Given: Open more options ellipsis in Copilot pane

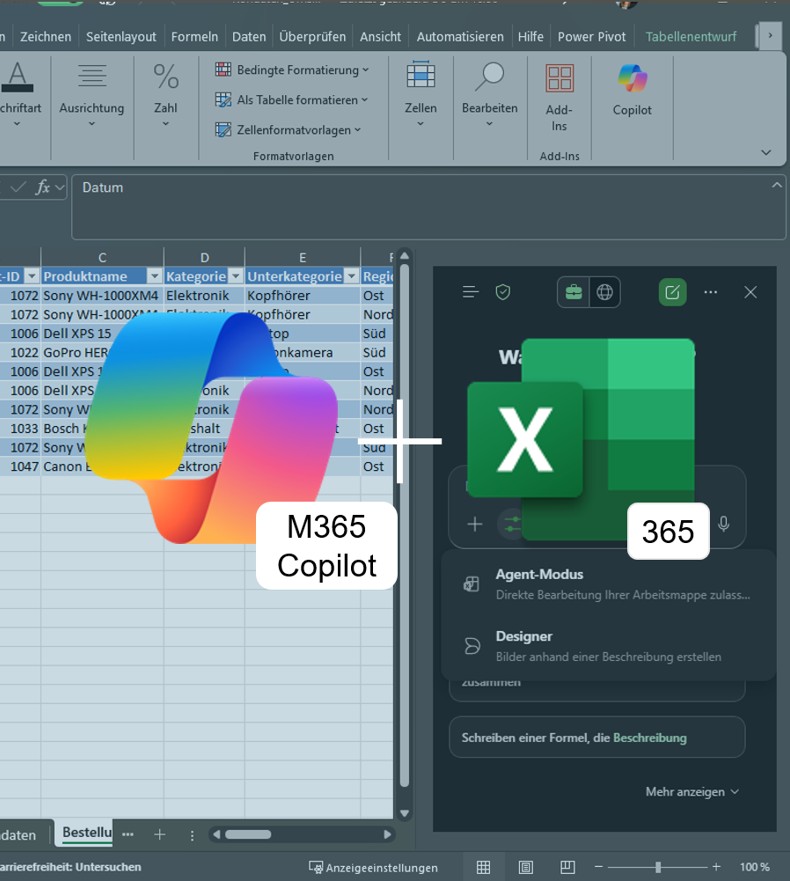Looking at the screenshot, I should [x=711, y=292].
